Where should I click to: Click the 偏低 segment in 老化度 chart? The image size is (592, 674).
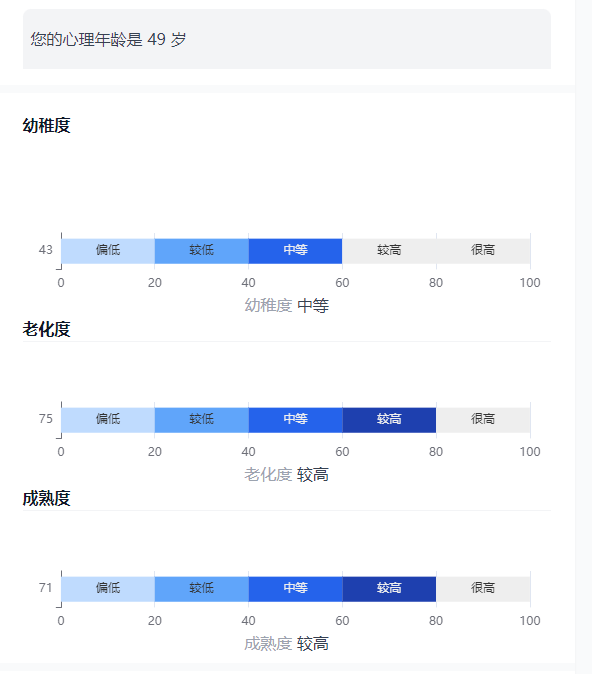coord(108,420)
